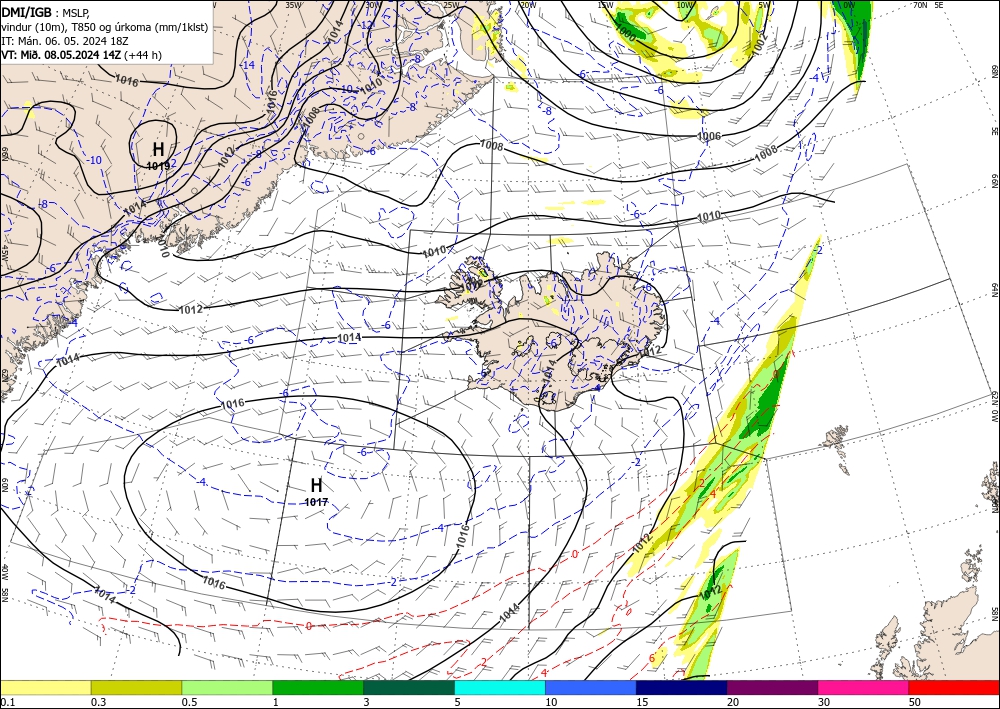Click the H symbol above 1017 south of Iceland
1000x709 pixels.
pos(316,485)
